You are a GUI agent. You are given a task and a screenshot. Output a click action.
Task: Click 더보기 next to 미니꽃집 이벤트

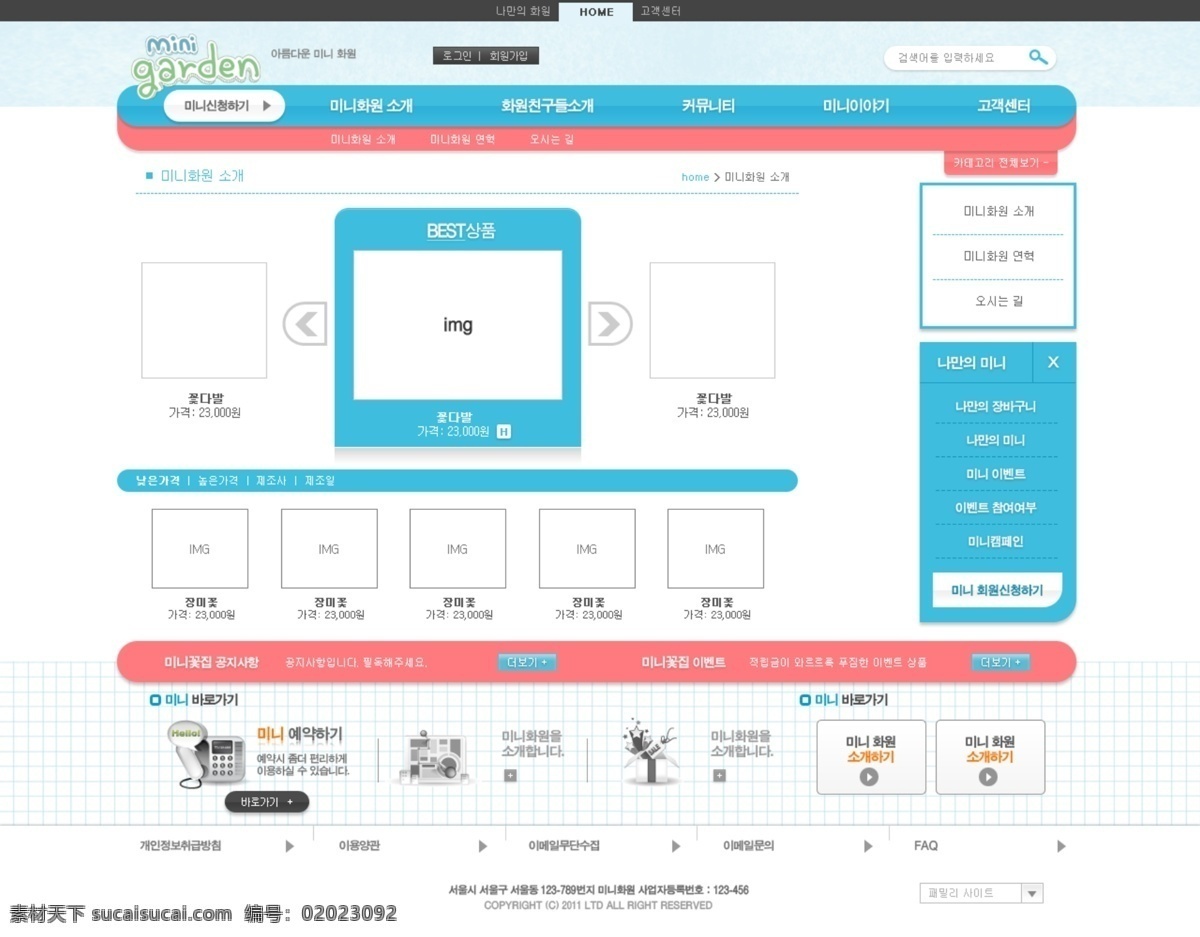pos(1001,662)
